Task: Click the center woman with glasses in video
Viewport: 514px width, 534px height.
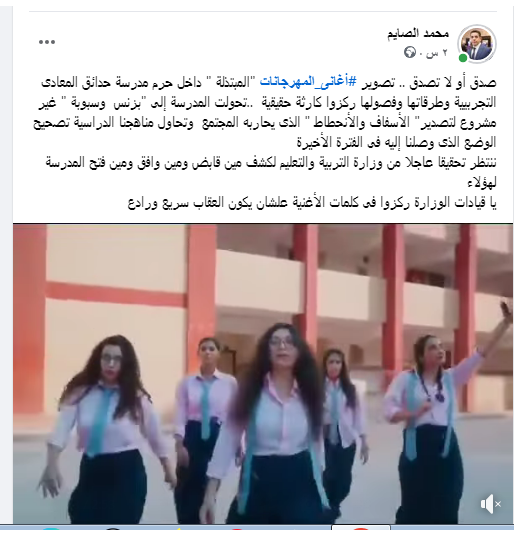Action: 272,424
